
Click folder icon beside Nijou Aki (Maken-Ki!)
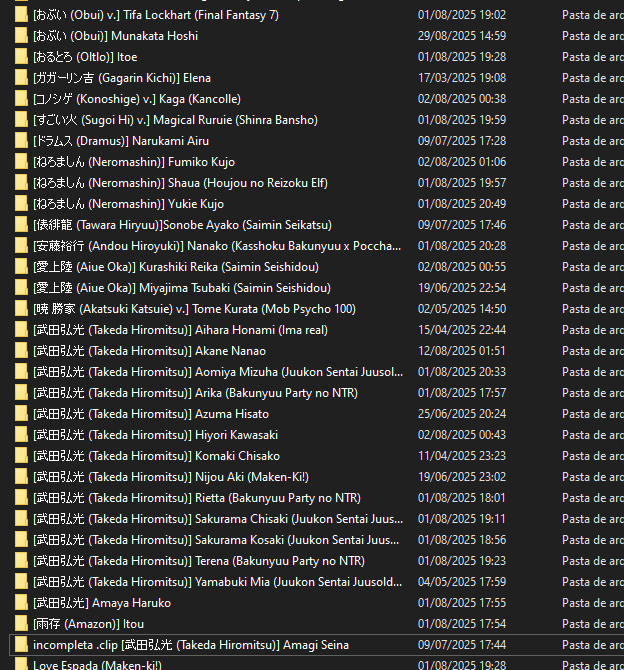[x=21, y=477]
